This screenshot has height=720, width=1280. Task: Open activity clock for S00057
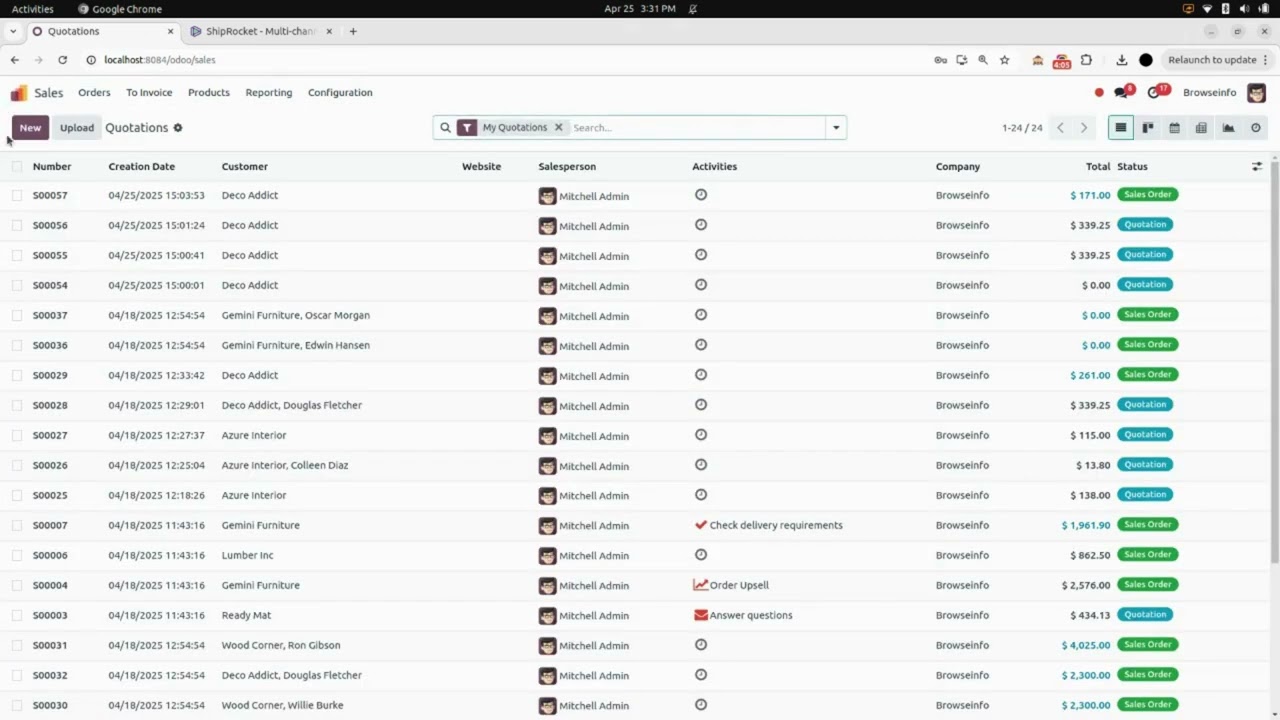[701, 195]
